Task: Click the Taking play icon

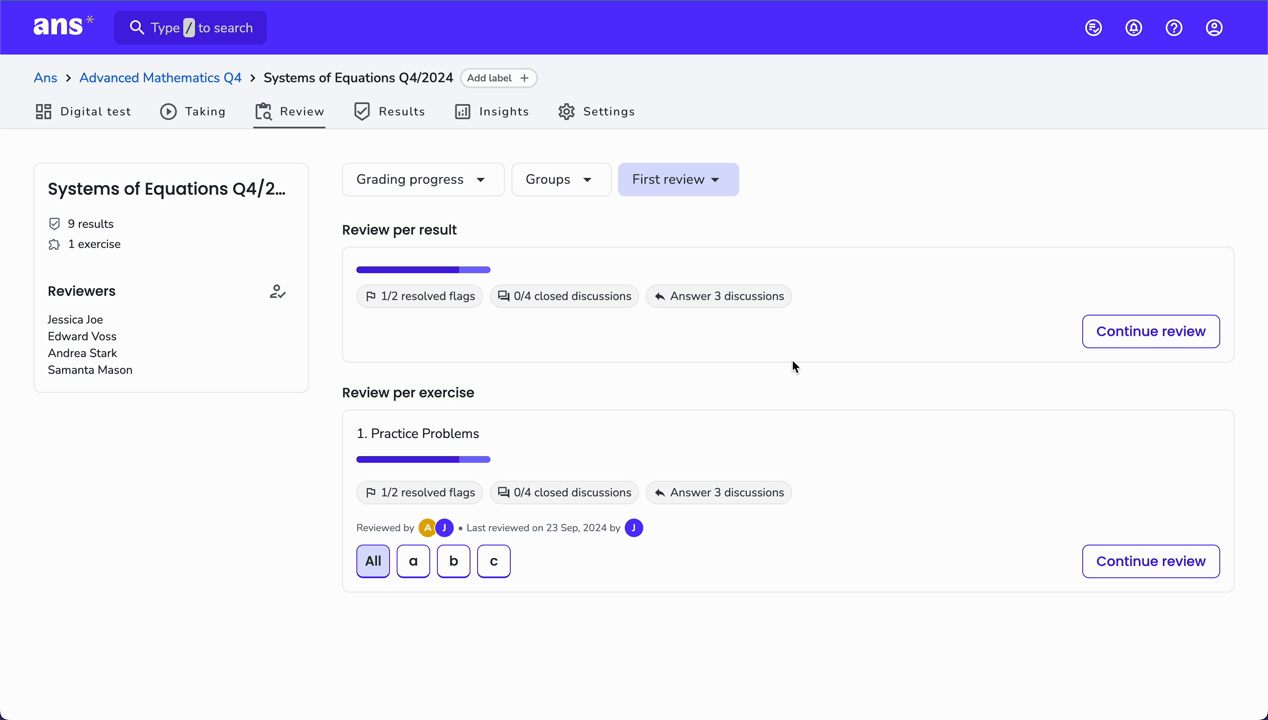Action: pyautogui.click(x=168, y=112)
